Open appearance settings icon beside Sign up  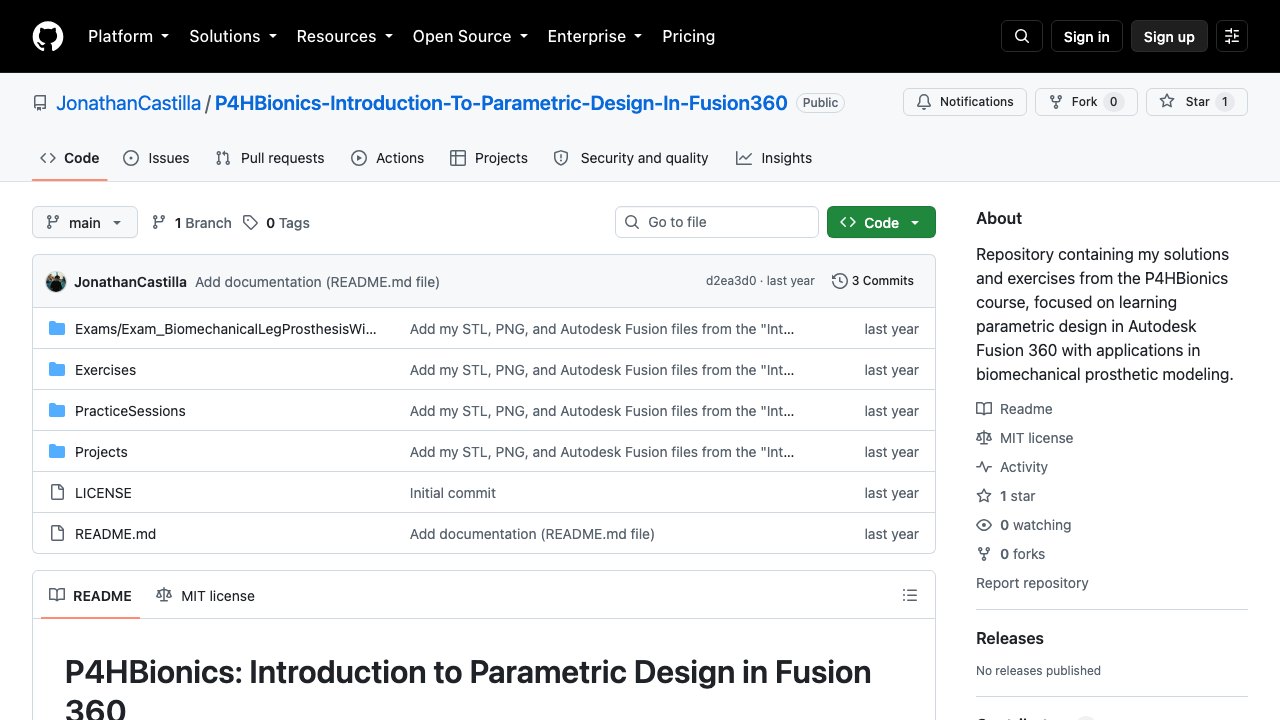[x=1232, y=36]
